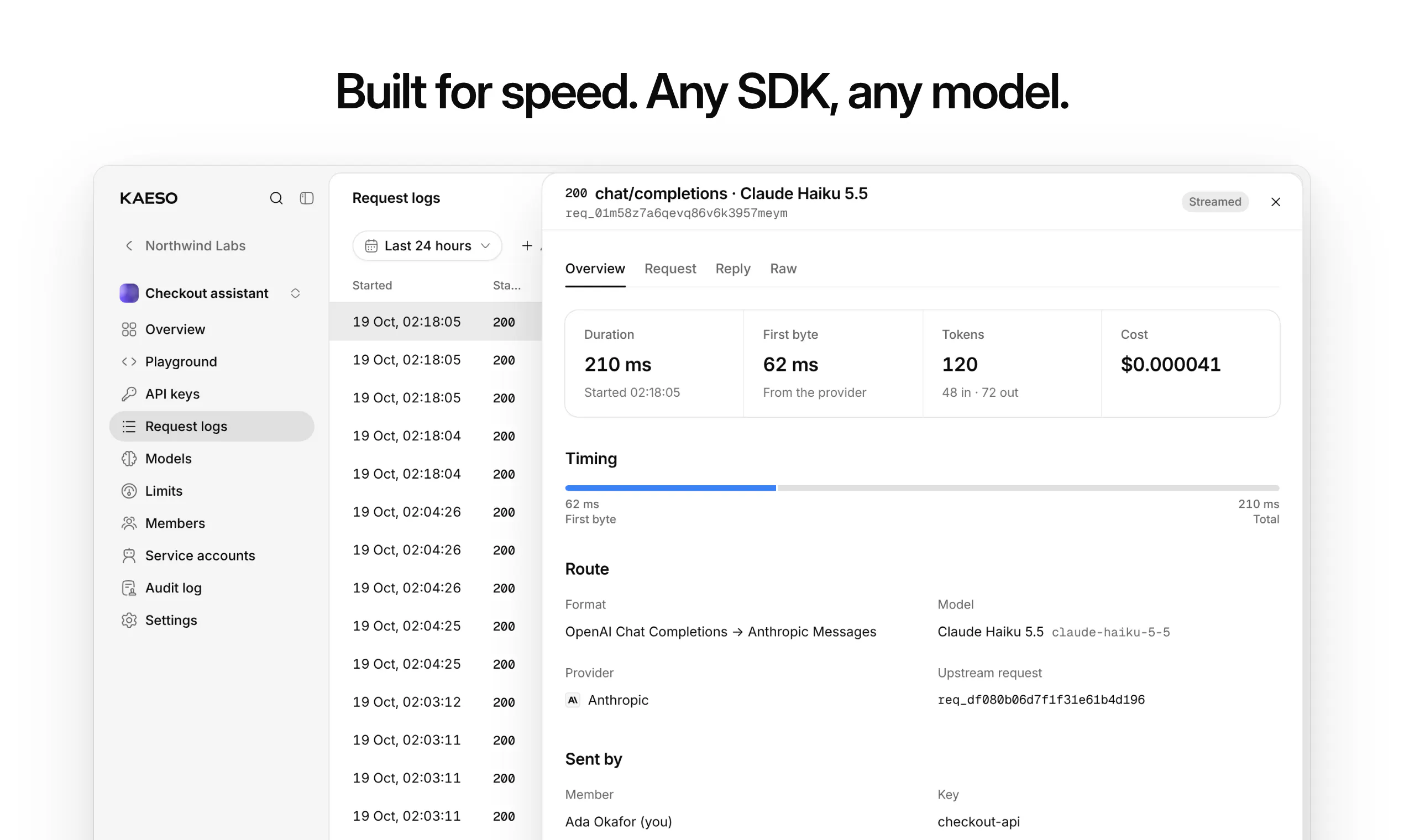The width and height of the screenshot is (1404, 840).
Task: Open Service accounts page
Action: (211, 555)
